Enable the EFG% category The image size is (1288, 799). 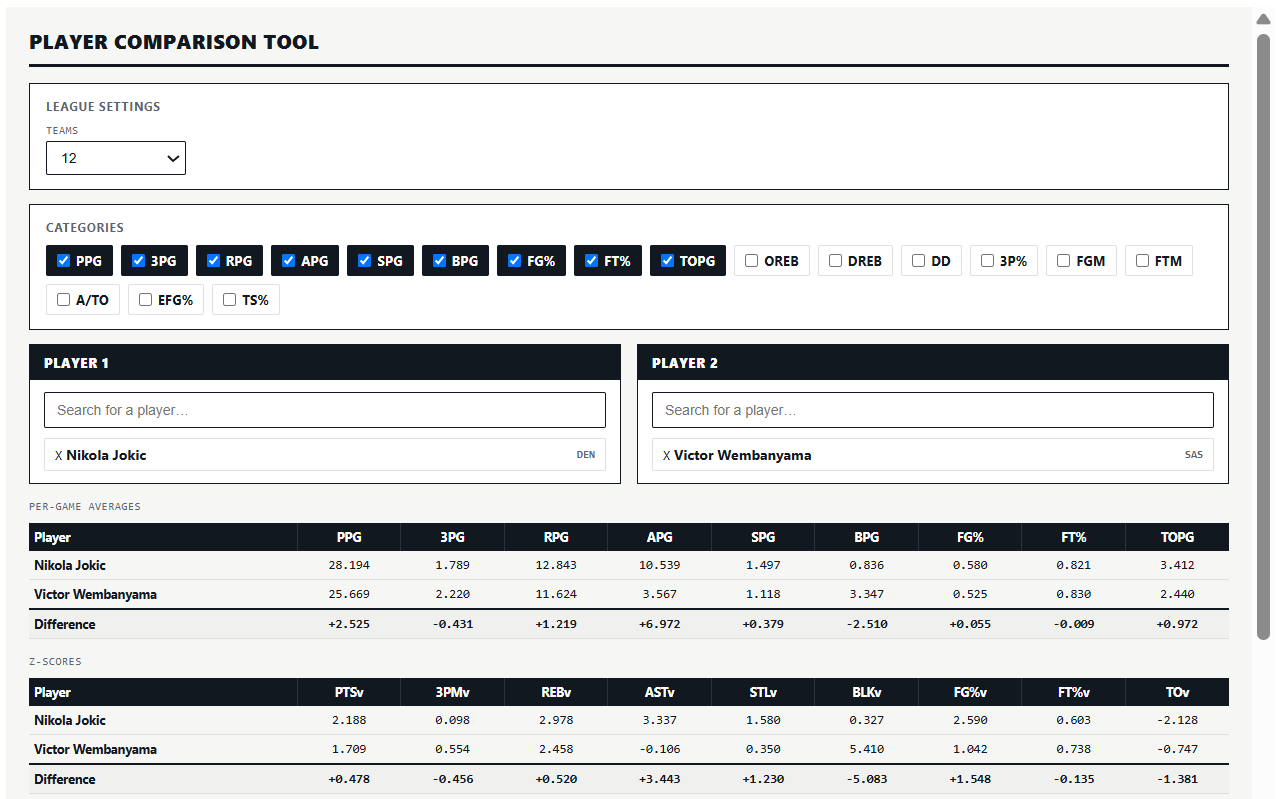(146, 300)
